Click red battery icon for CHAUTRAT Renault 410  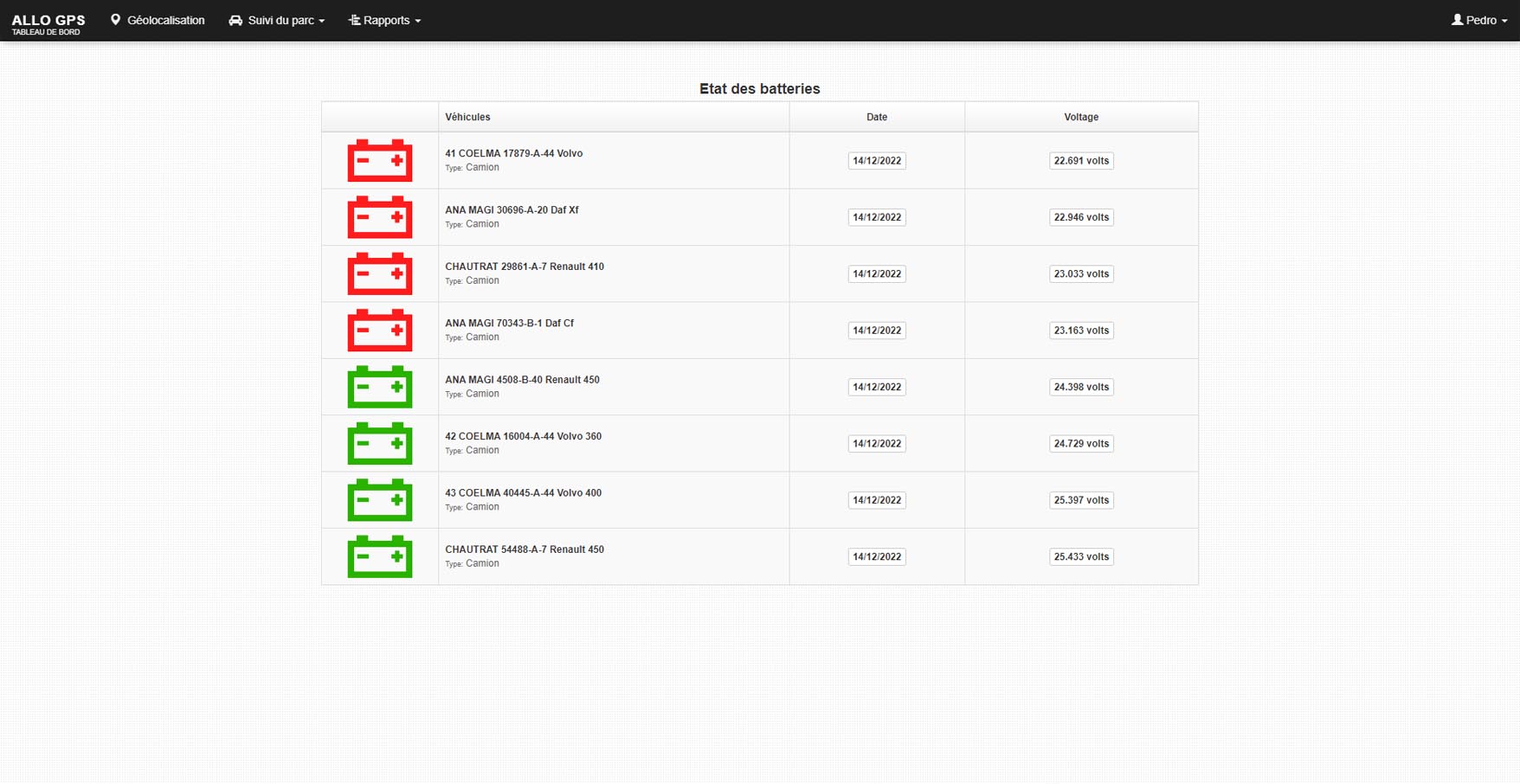pos(379,274)
